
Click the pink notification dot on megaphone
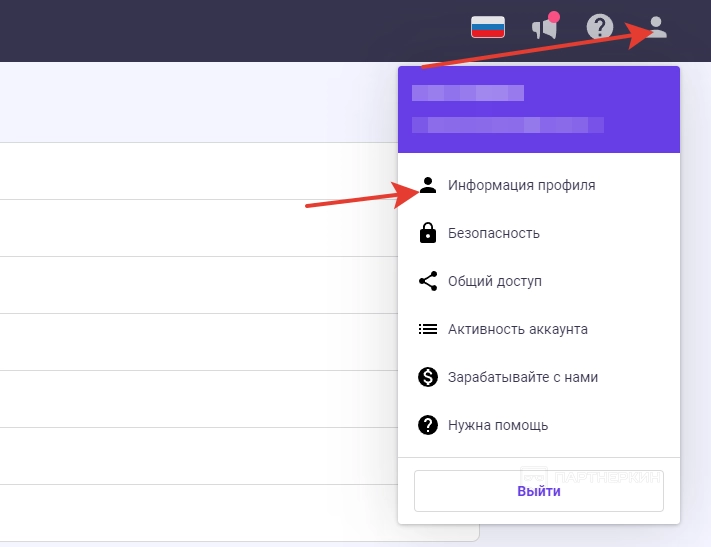pyautogui.click(x=554, y=17)
